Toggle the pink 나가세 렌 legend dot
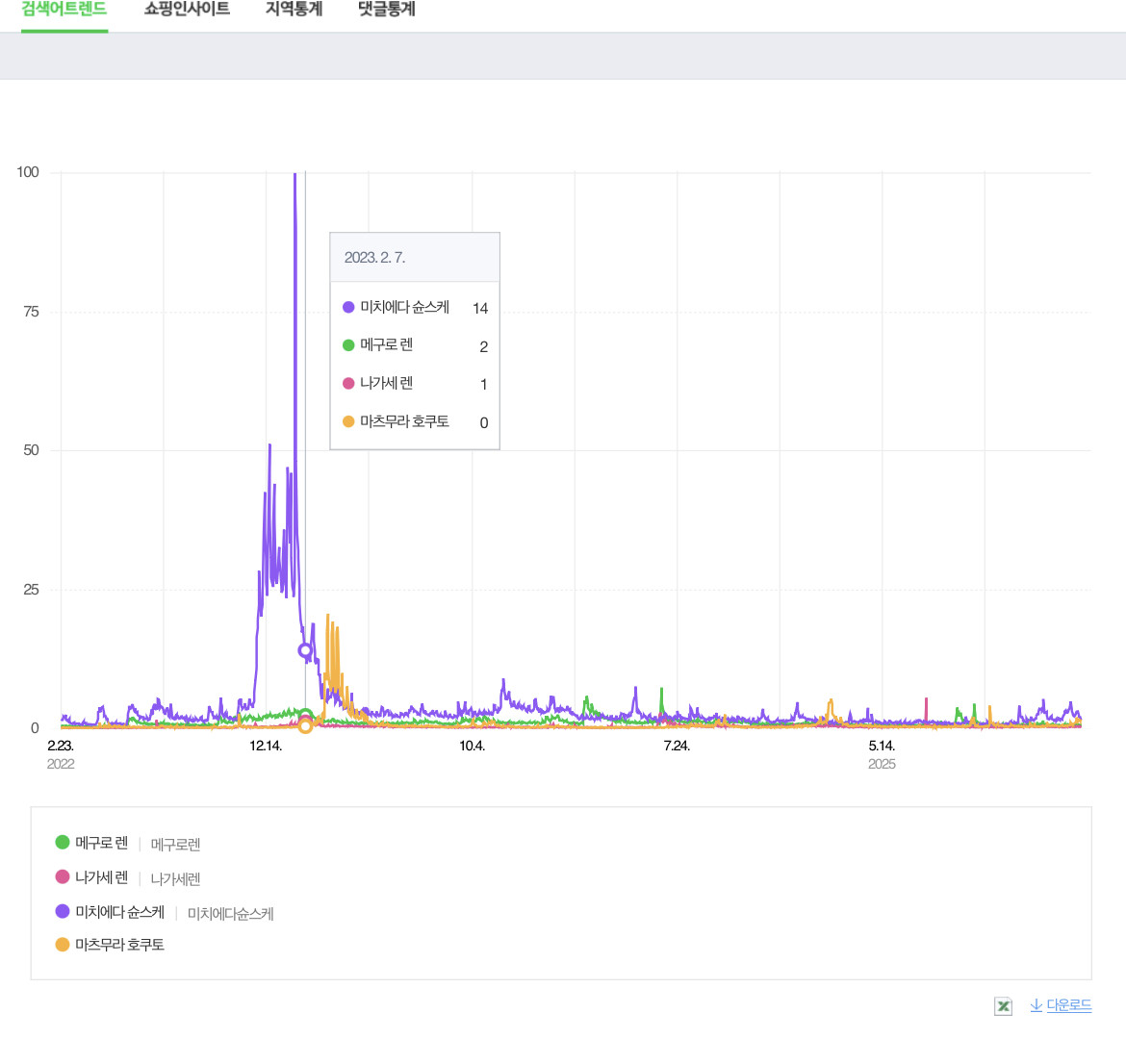 tap(63, 876)
